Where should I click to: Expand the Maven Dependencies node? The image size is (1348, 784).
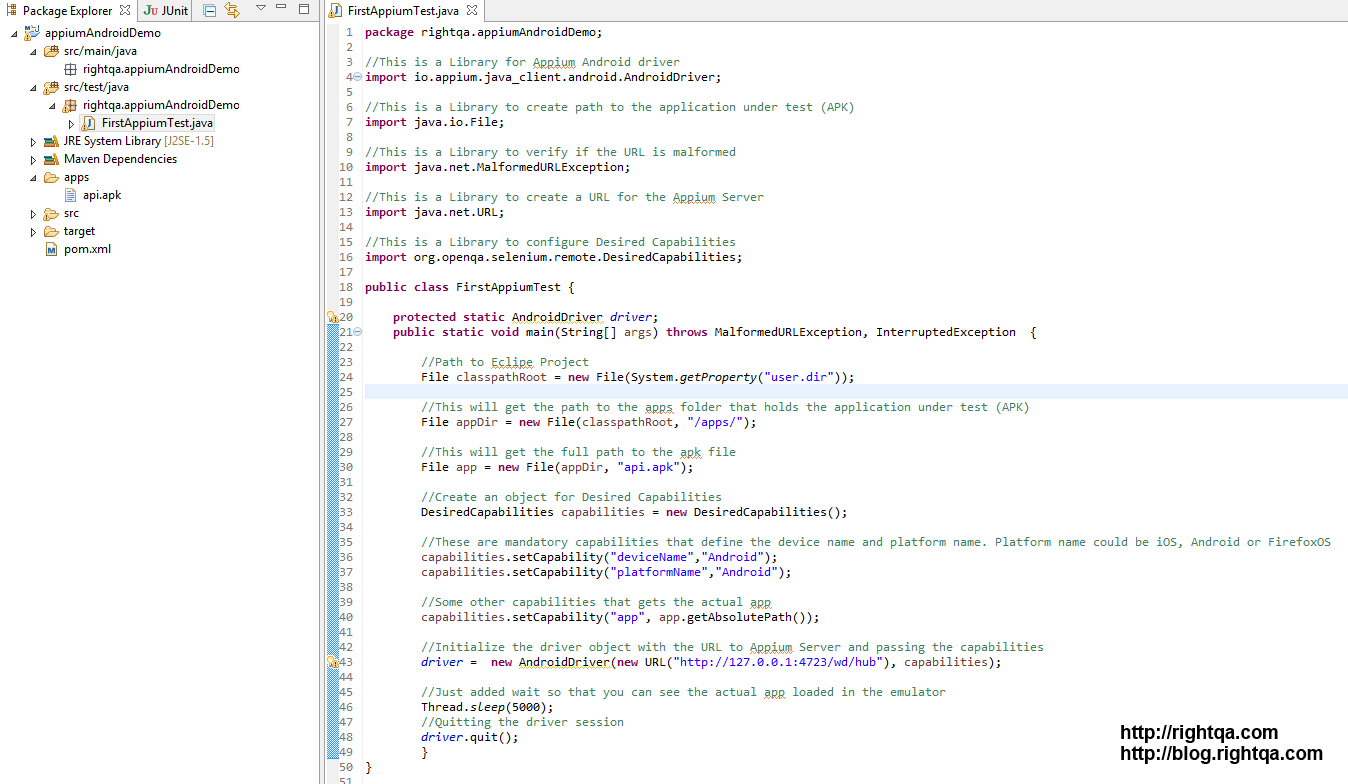click(x=32, y=159)
